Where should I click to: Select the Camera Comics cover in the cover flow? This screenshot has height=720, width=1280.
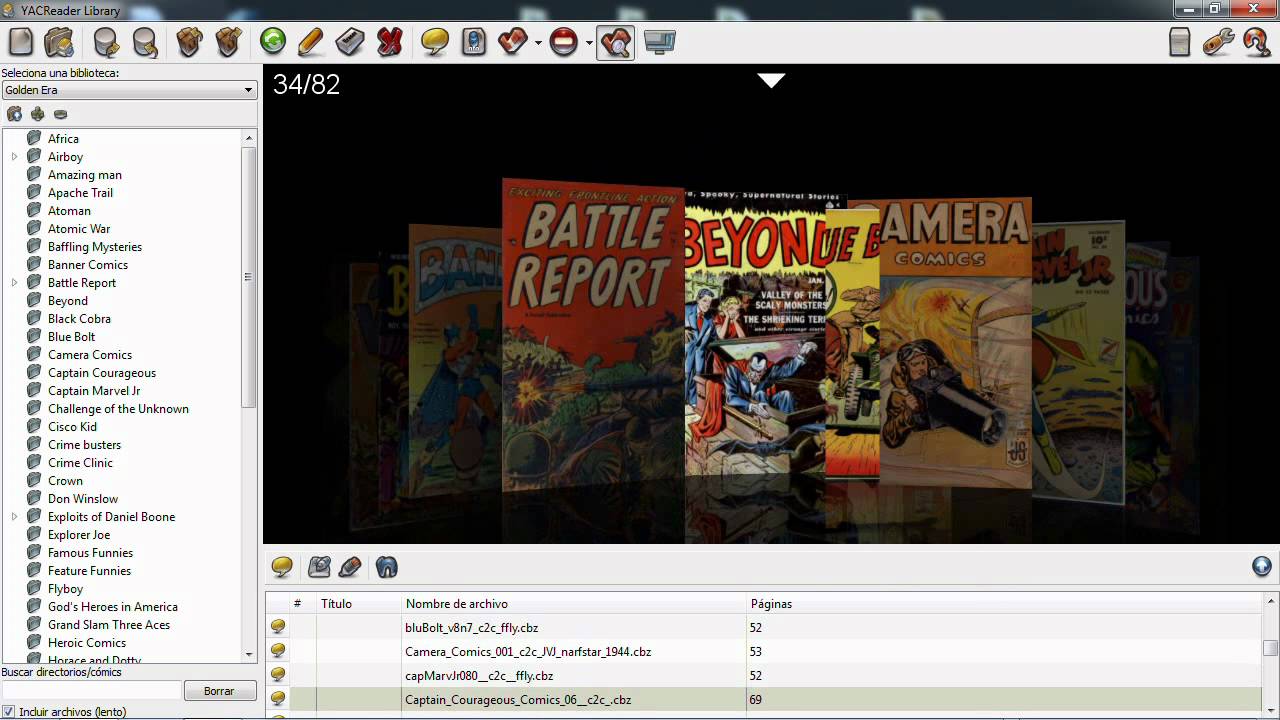[955, 342]
